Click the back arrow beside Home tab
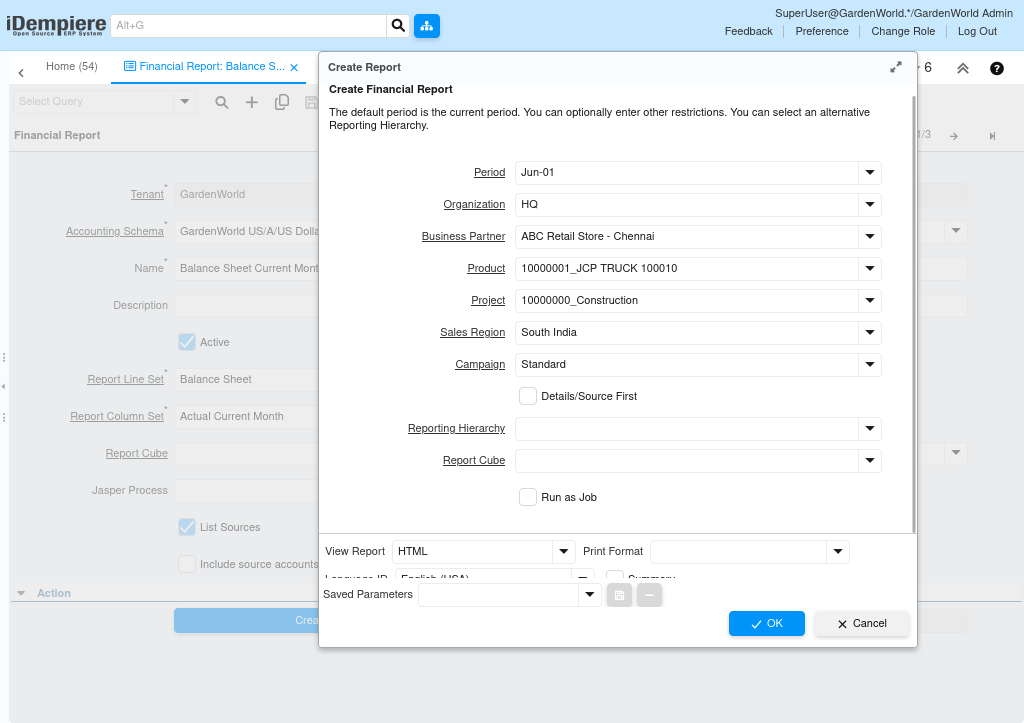The image size is (1024, 723). coord(21,72)
